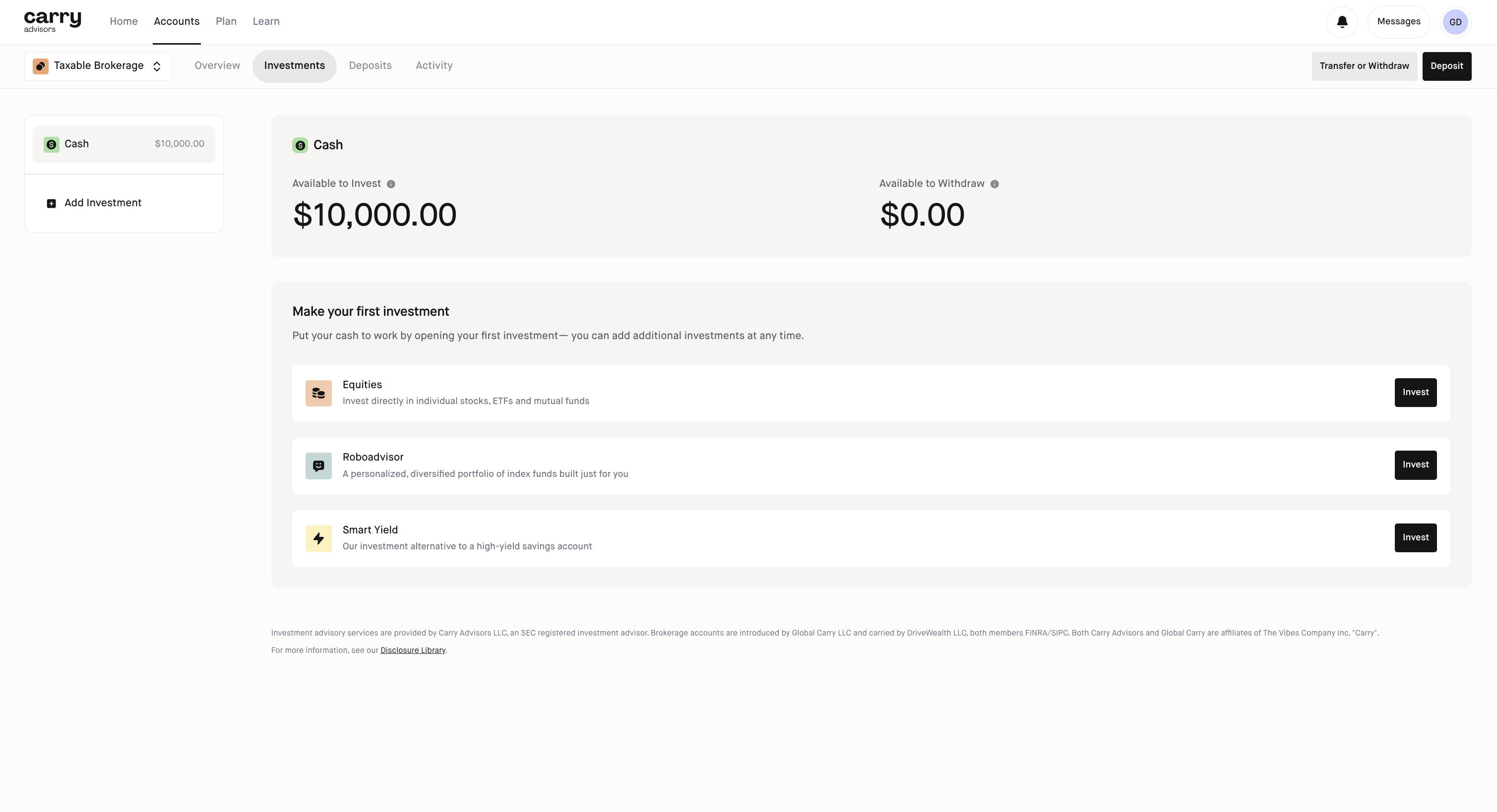Click the Carry advisors logo
This screenshot has width=1497, height=812.
52,21
